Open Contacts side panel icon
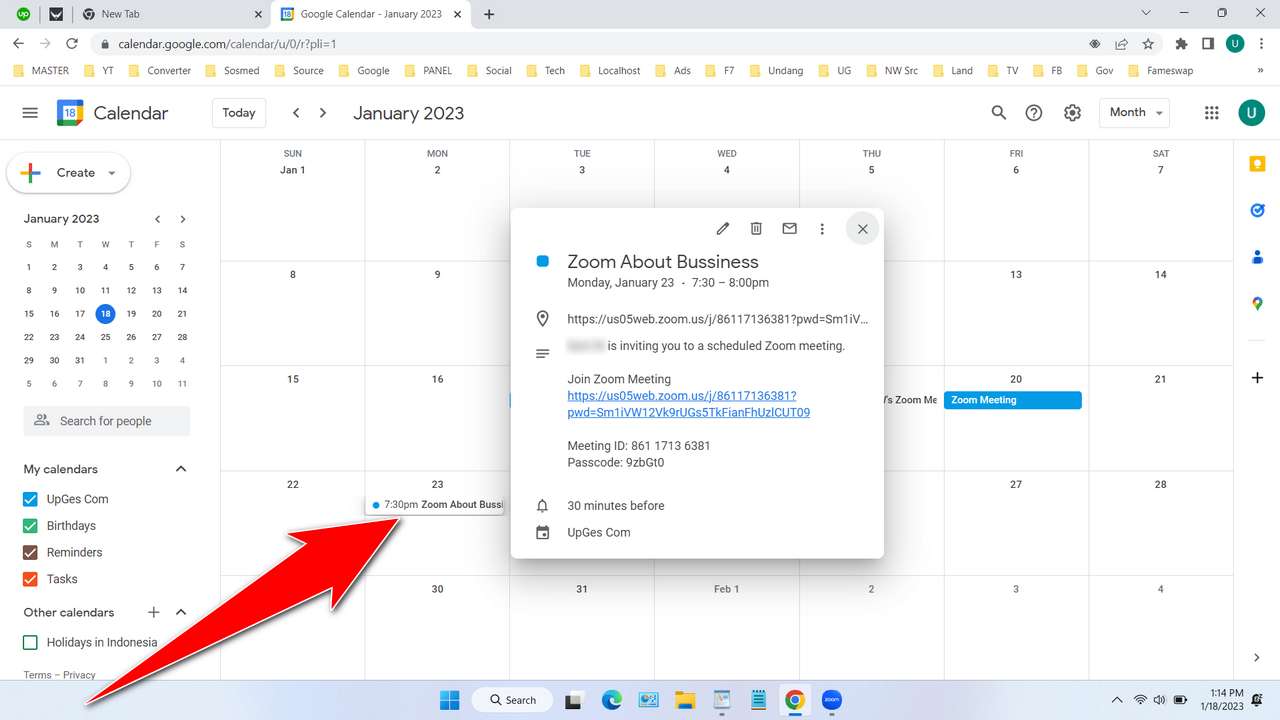 tap(1257, 257)
